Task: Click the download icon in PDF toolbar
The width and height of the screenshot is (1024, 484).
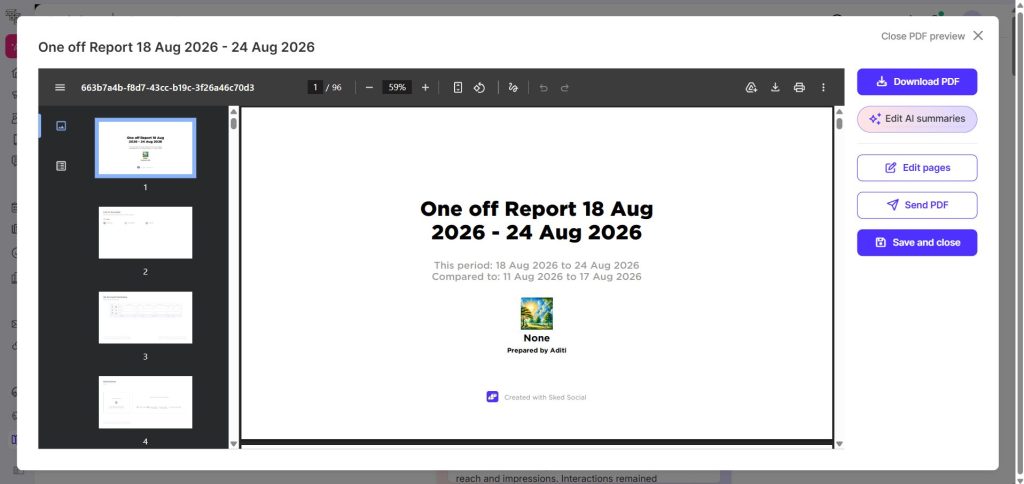Action: coord(775,88)
